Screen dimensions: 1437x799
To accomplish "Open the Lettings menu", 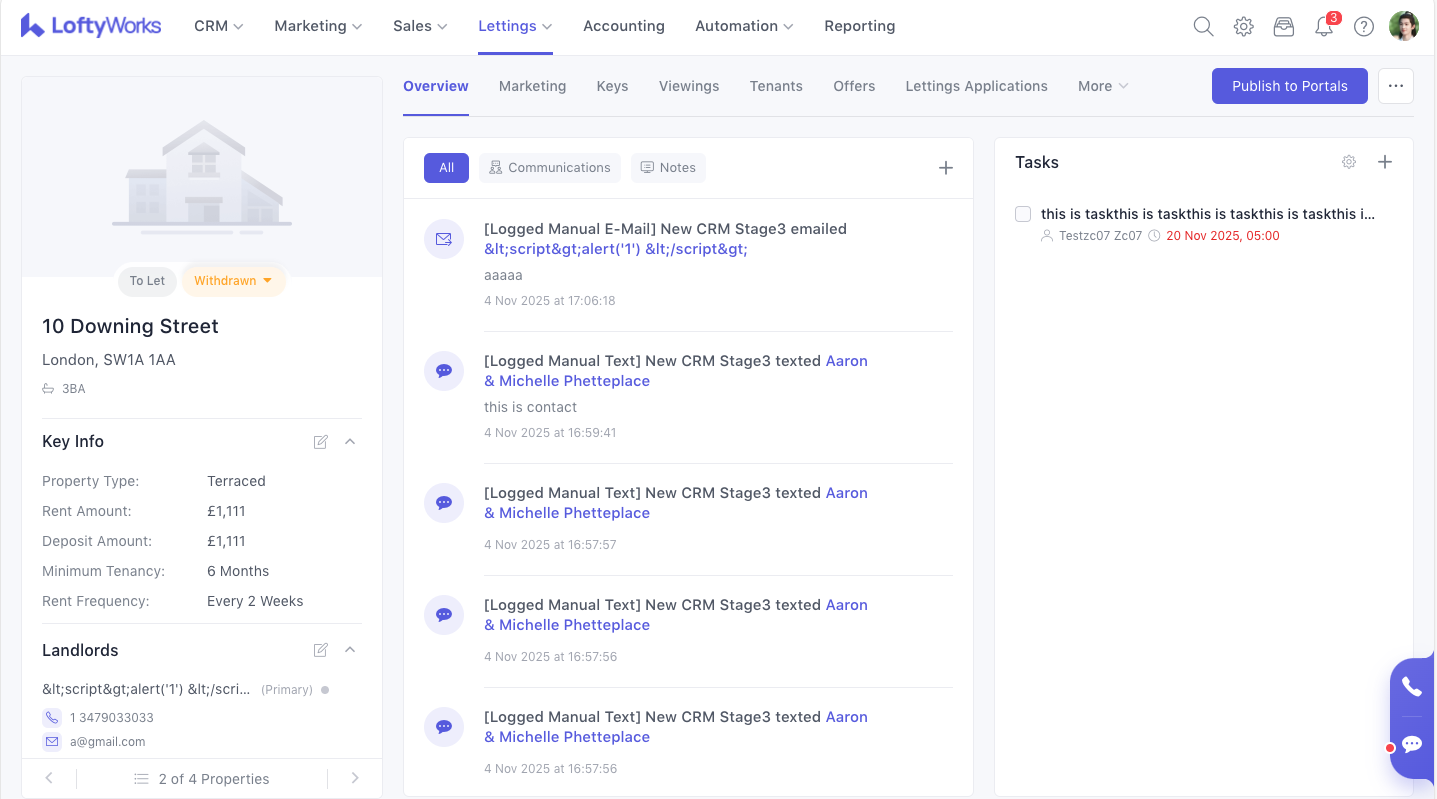I will coord(515,26).
